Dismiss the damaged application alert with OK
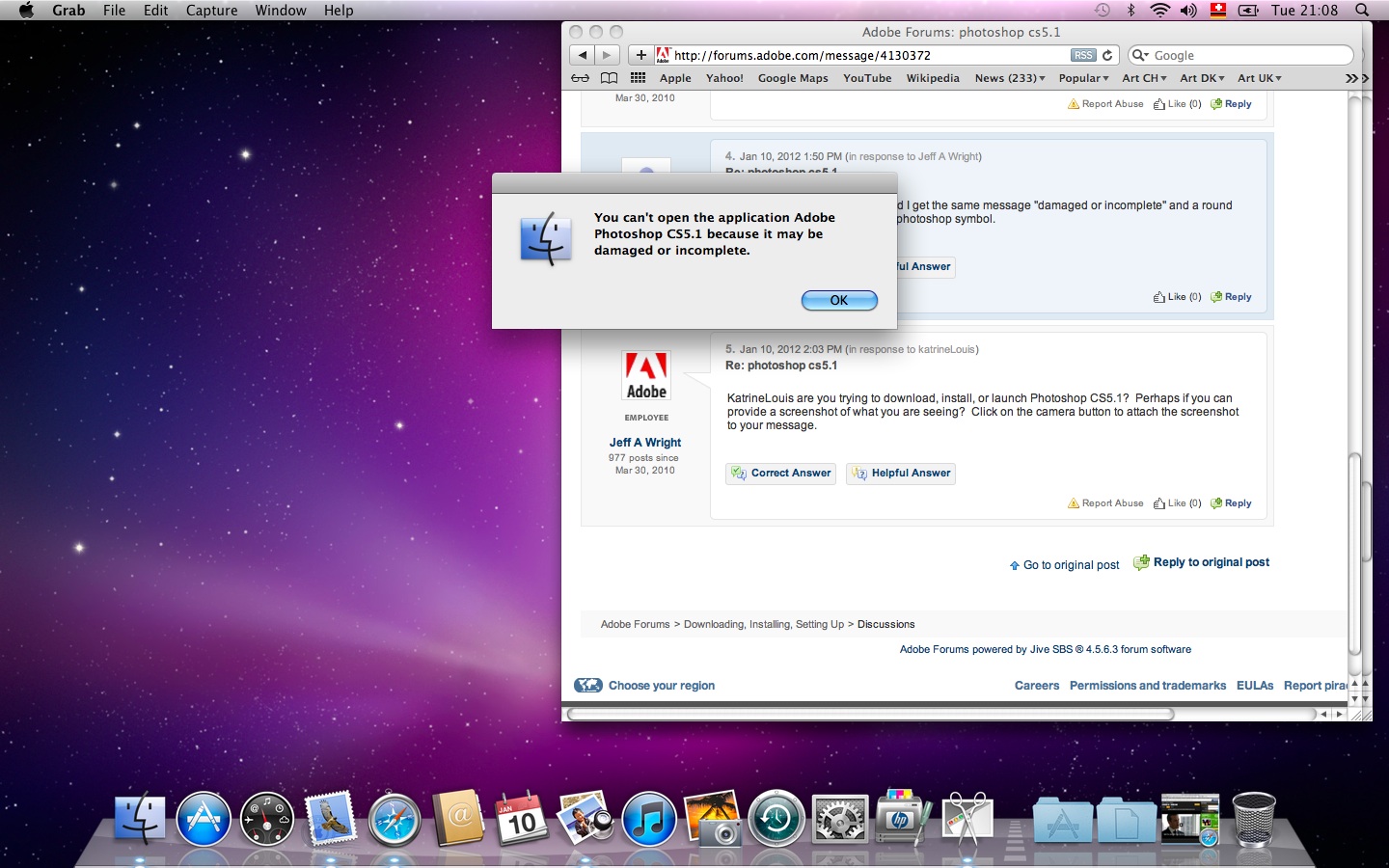Screen dimensions: 1389x868 [839, 300]
